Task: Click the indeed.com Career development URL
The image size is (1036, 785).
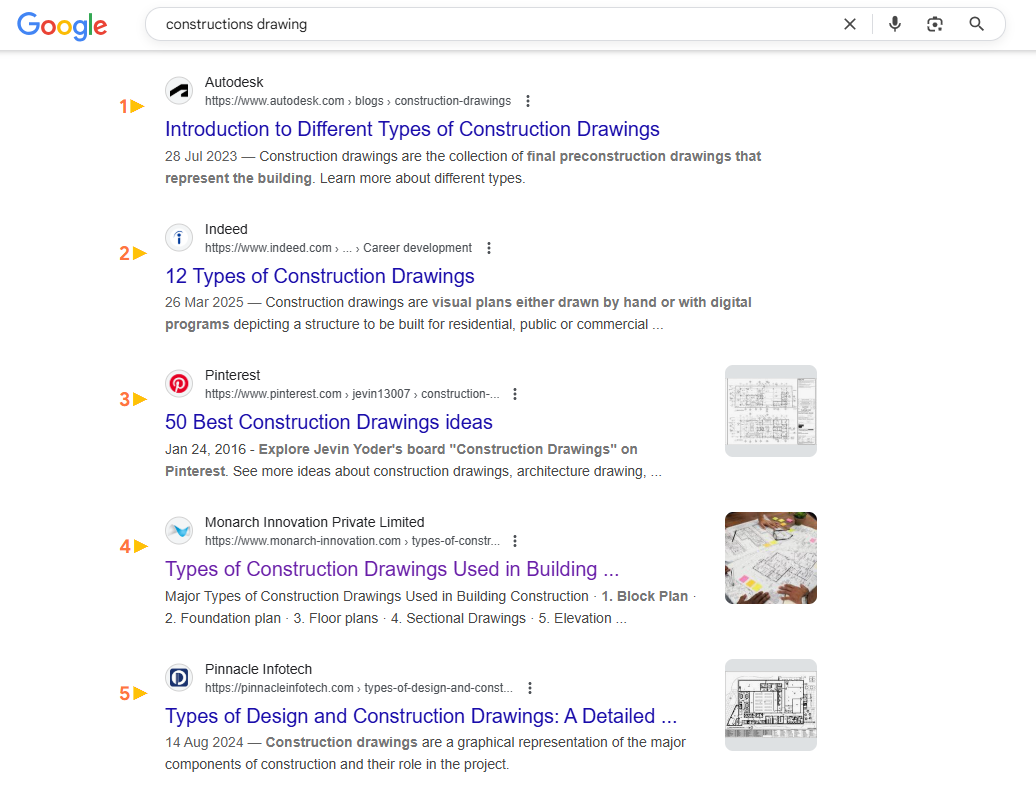Action: coord(338,248)
